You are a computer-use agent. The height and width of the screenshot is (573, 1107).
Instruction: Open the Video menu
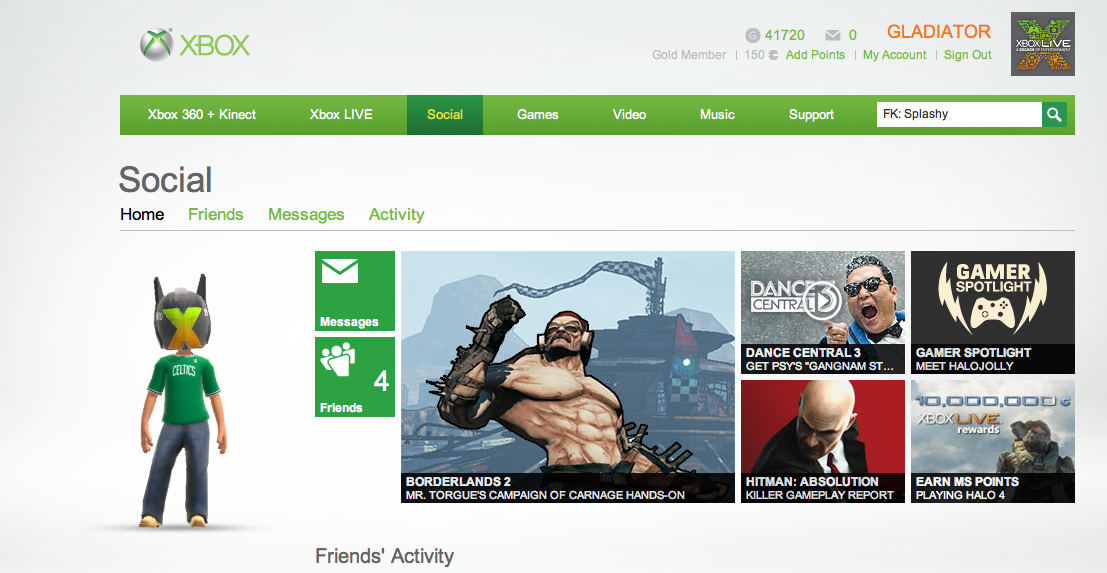(x=629, y=114)
